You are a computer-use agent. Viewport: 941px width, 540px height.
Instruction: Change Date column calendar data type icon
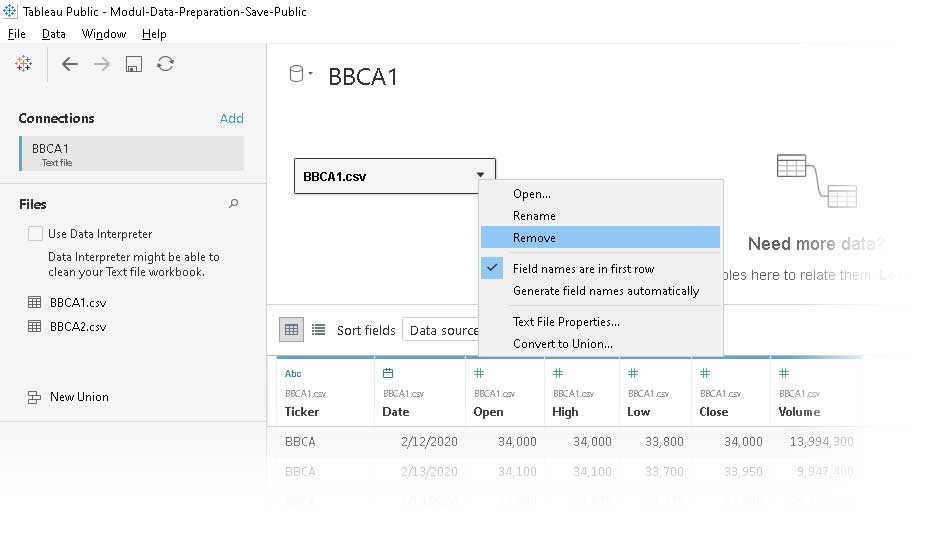pos(388,373)
